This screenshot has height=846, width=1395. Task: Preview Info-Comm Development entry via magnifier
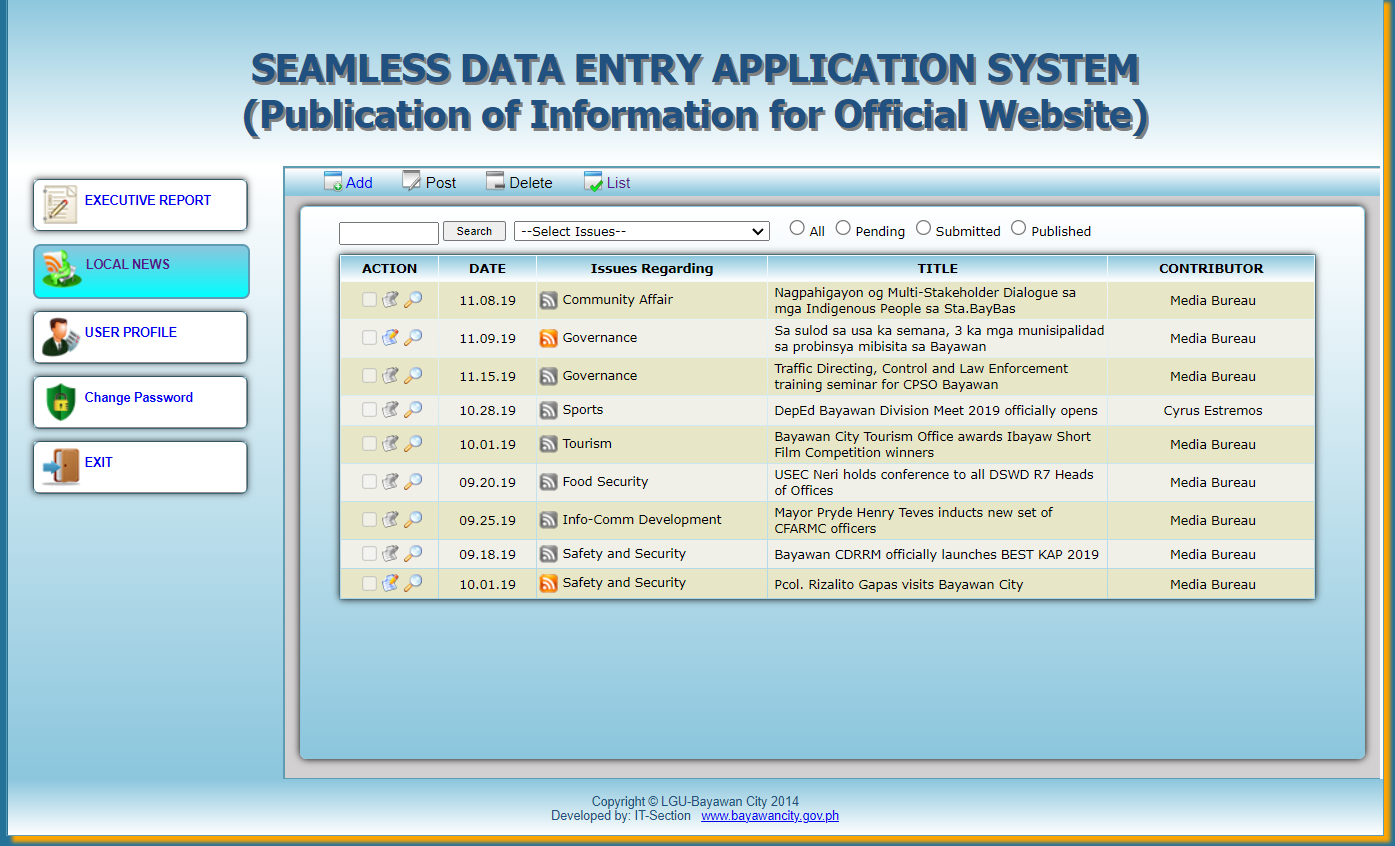[413, 519]
